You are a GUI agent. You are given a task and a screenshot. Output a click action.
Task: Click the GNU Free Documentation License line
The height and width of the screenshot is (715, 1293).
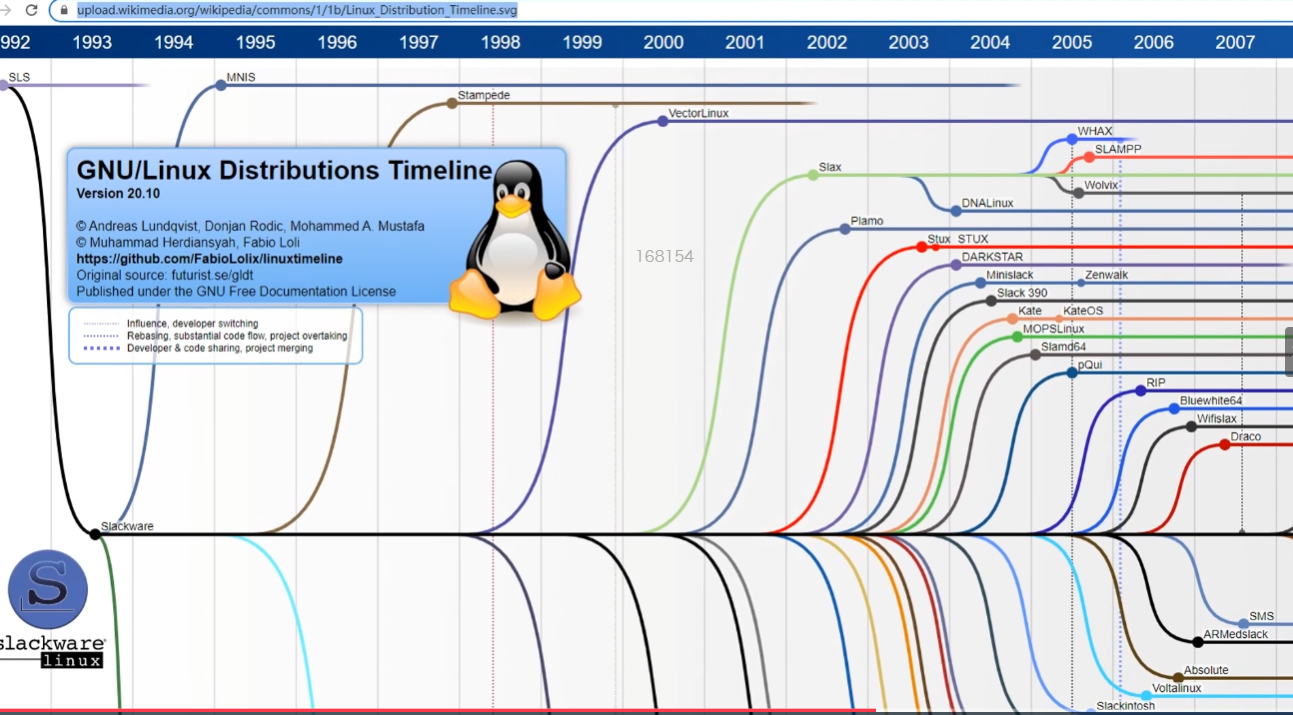pyautogui.click(x=236, y=292)
